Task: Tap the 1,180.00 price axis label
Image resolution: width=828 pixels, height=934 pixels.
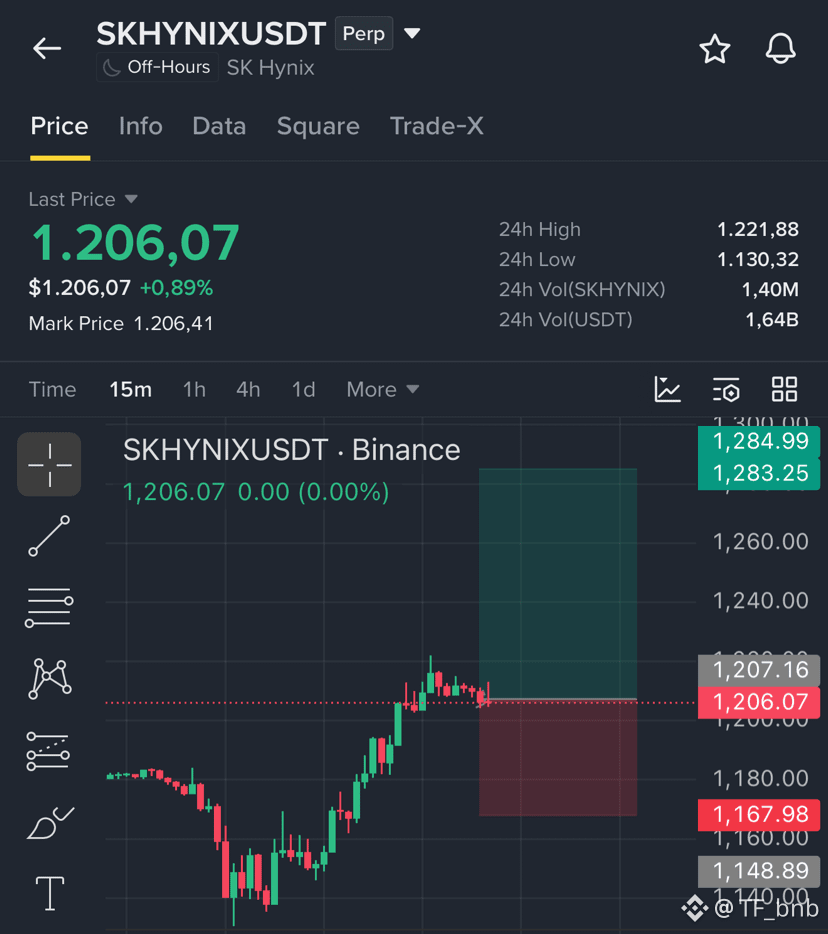Action: coord(761,779)
